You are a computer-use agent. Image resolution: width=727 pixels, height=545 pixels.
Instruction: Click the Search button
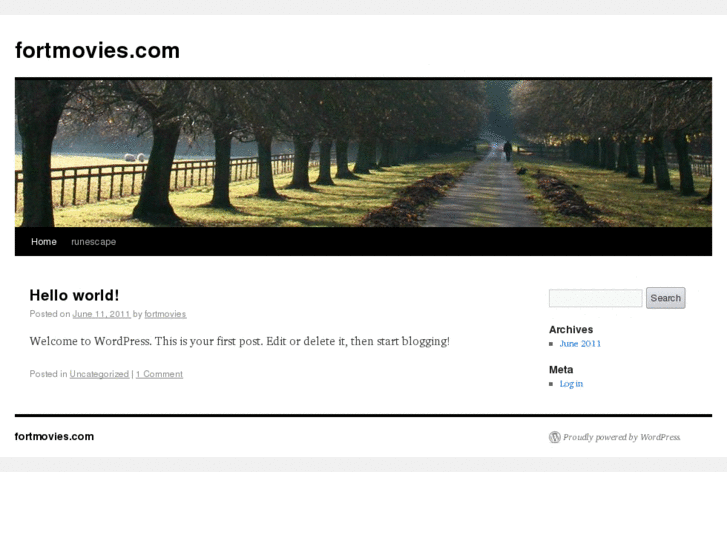point(665,298)
